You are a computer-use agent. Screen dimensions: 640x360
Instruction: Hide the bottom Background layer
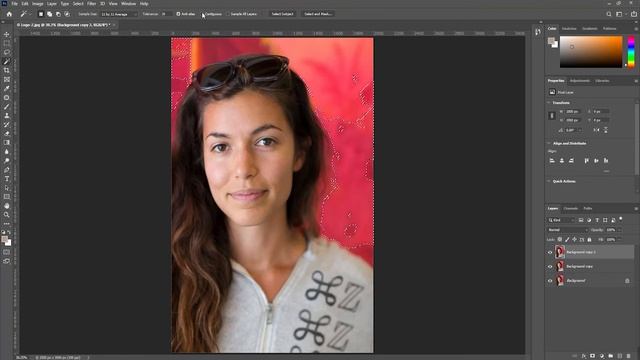pyautogui.click(x=550, y=281)
